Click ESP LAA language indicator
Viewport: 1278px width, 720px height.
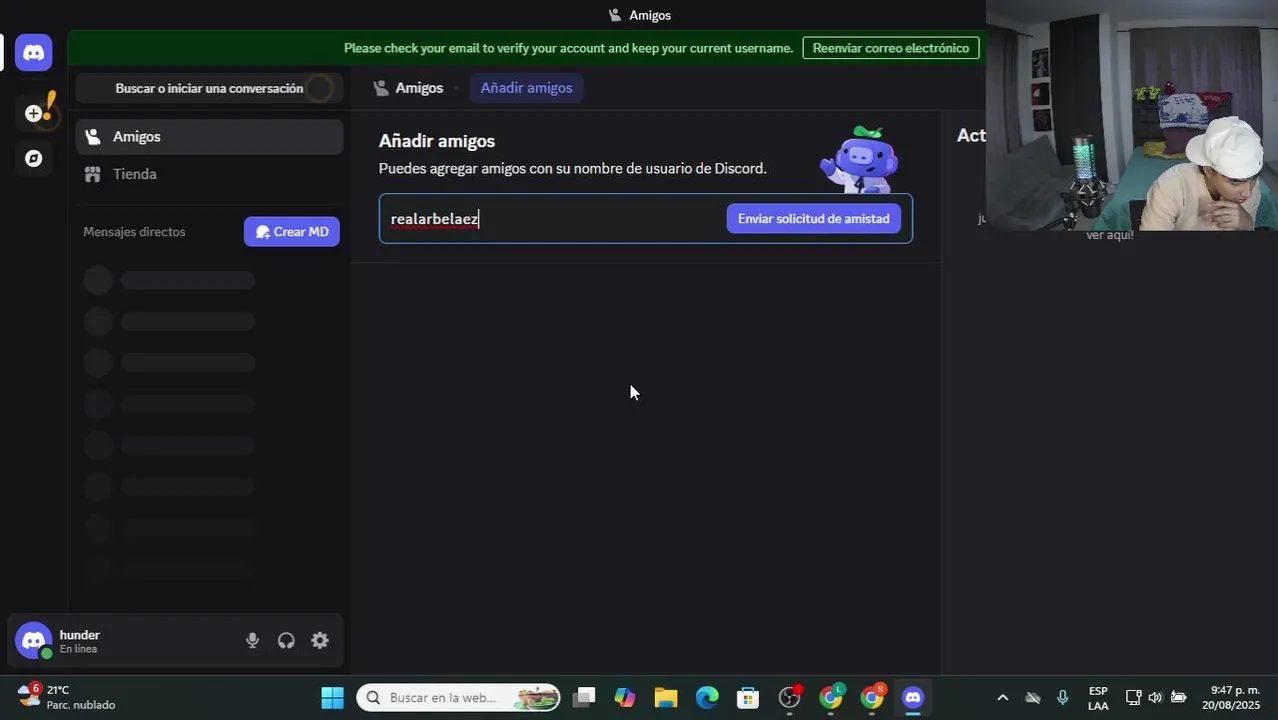[1098, 698]
